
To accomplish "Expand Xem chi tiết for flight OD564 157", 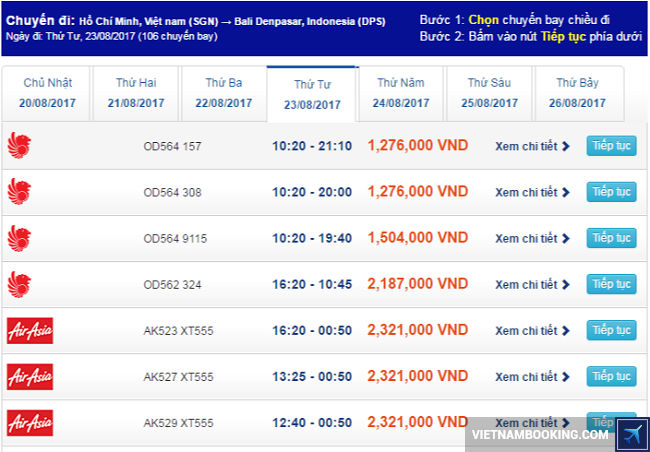I will click(532, 146).
